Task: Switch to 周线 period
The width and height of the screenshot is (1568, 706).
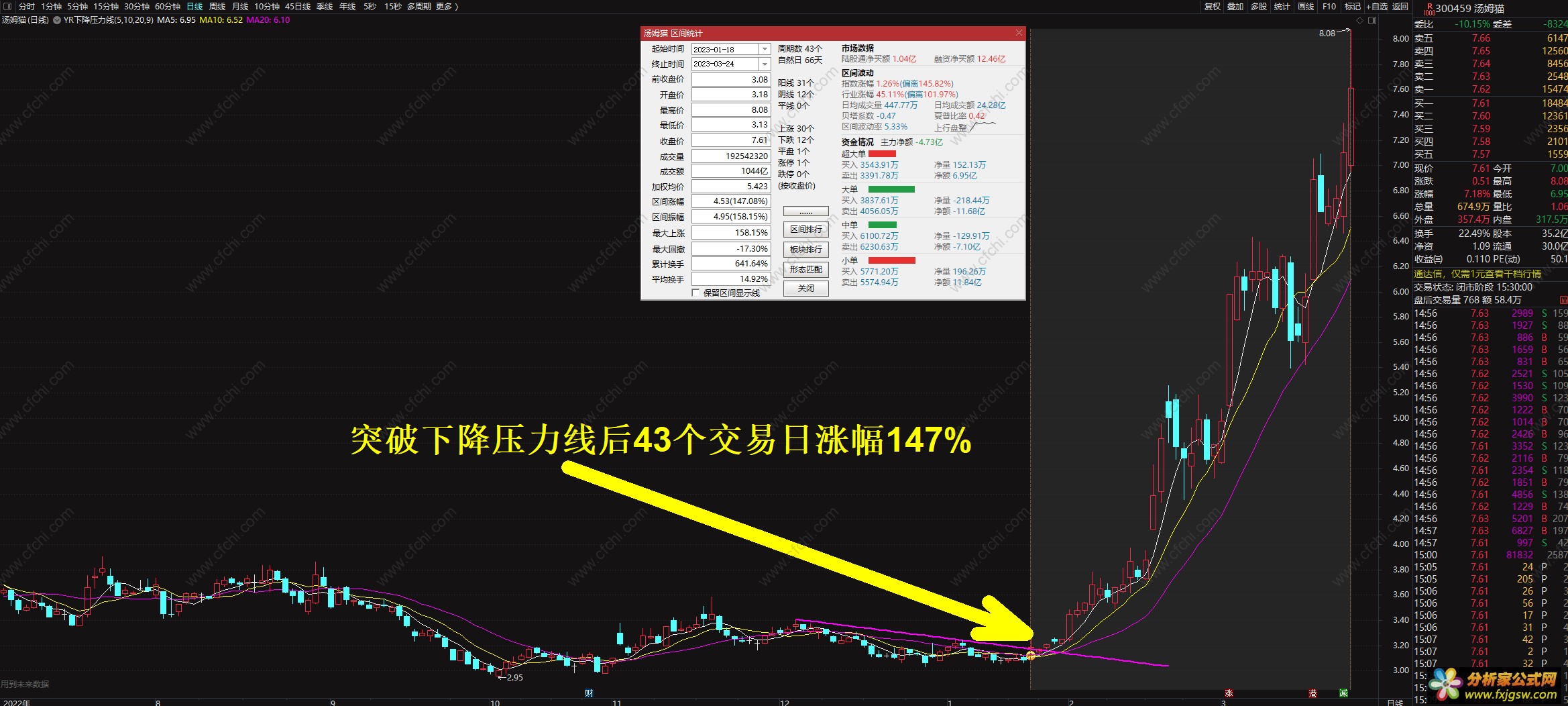Action: coord(217,6)
